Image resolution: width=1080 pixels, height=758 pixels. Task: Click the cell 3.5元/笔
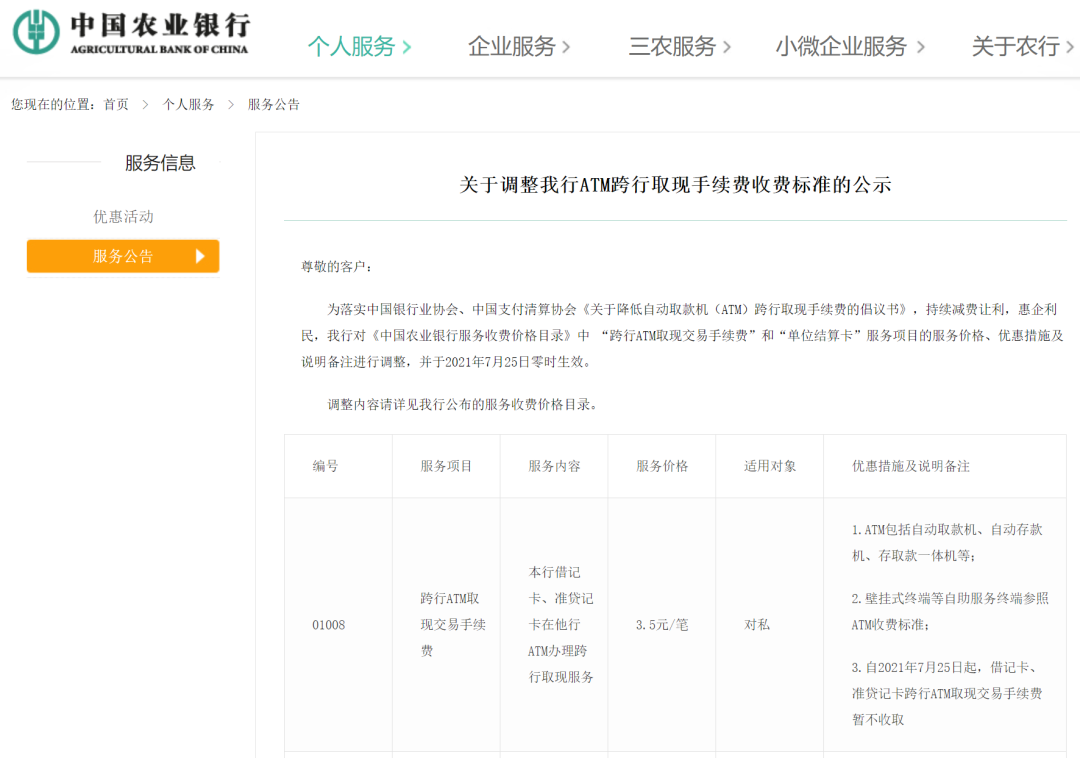click(x=662, y=625)
